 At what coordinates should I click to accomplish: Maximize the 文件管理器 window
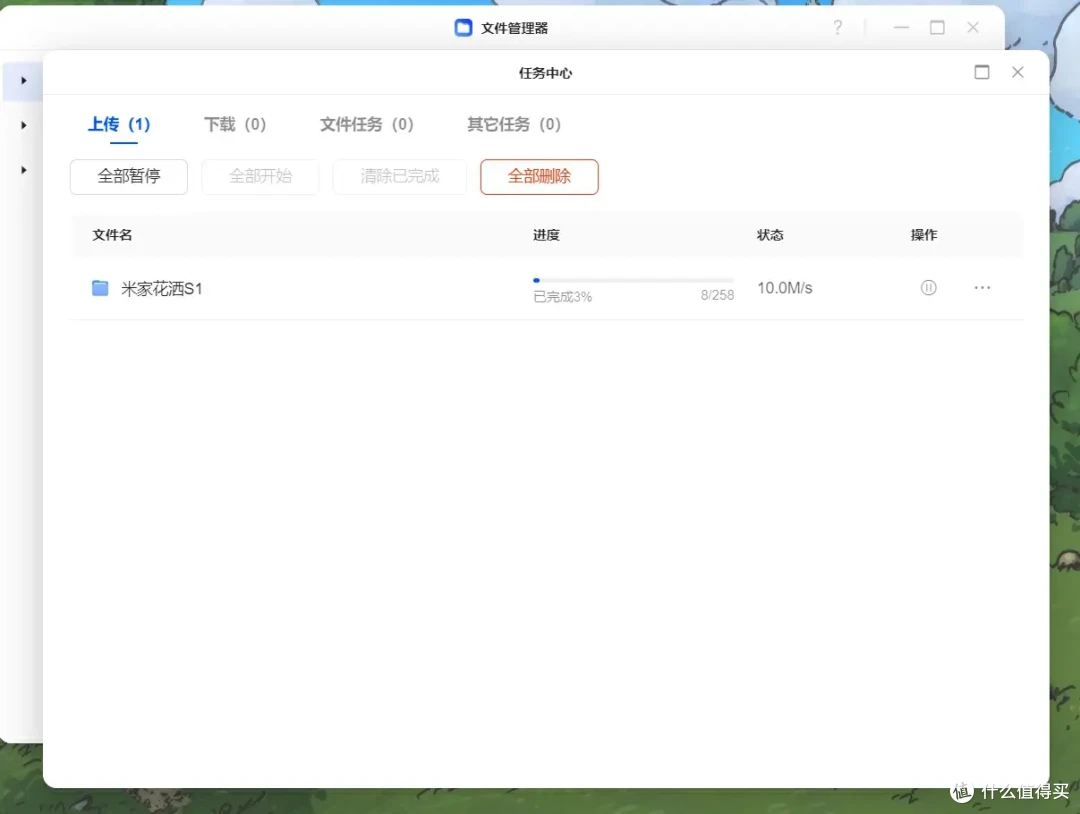(x=937, y=28)
